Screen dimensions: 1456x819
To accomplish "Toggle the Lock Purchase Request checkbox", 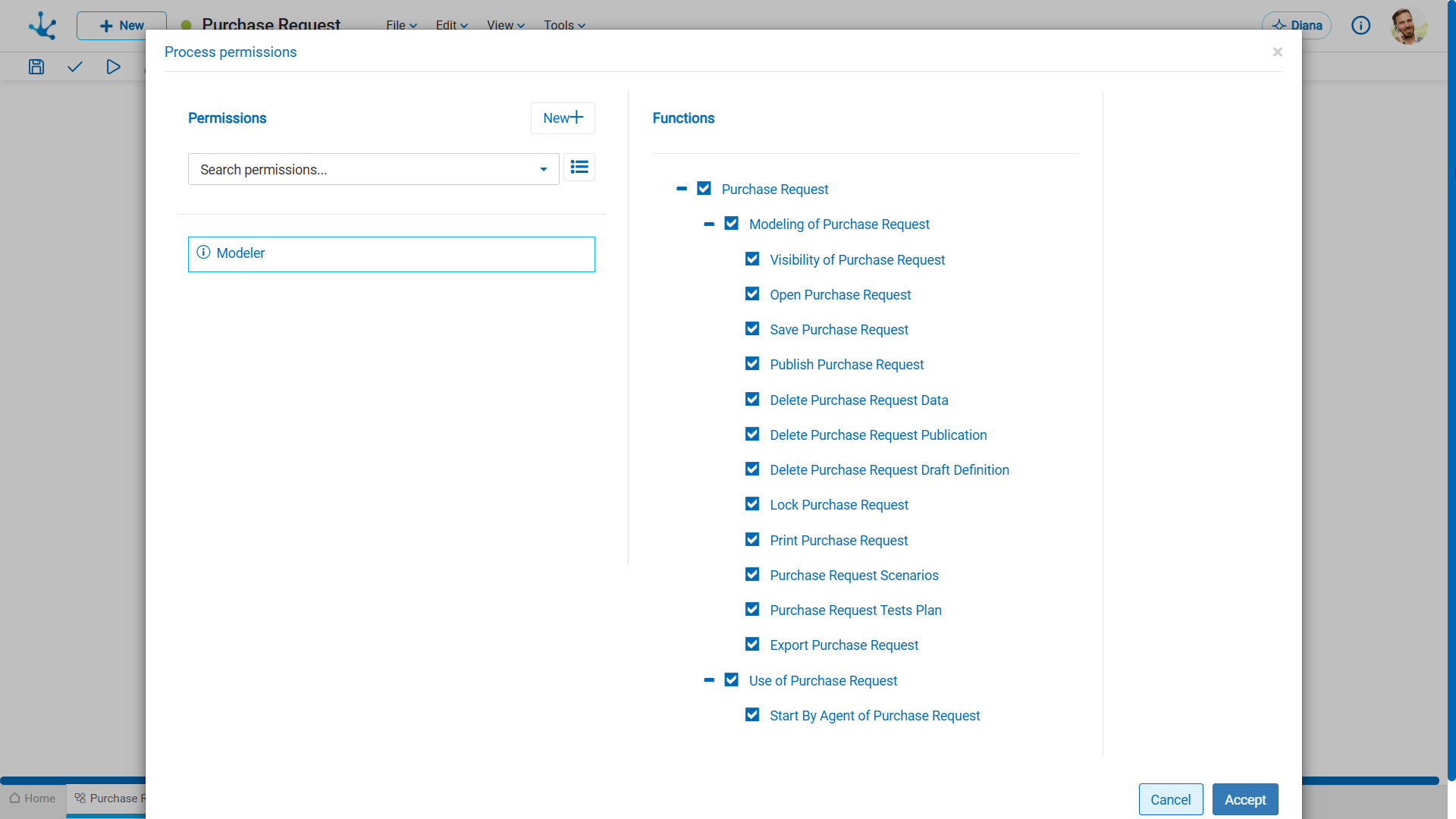I will click(x=752, y=504).
